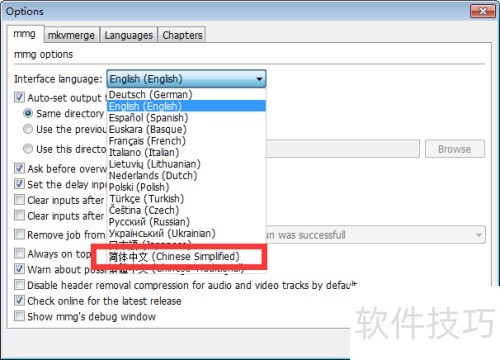500x360 pixels.
Task: Open the 'was successfull' dropdown
Action: (376, 235)
